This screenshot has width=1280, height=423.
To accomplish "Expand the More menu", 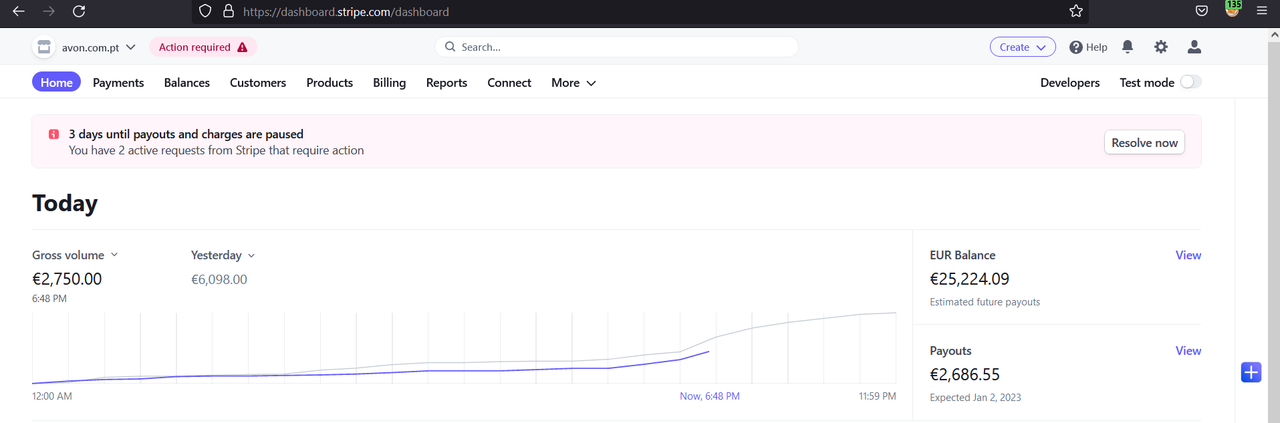I will [x=573, y=83].
